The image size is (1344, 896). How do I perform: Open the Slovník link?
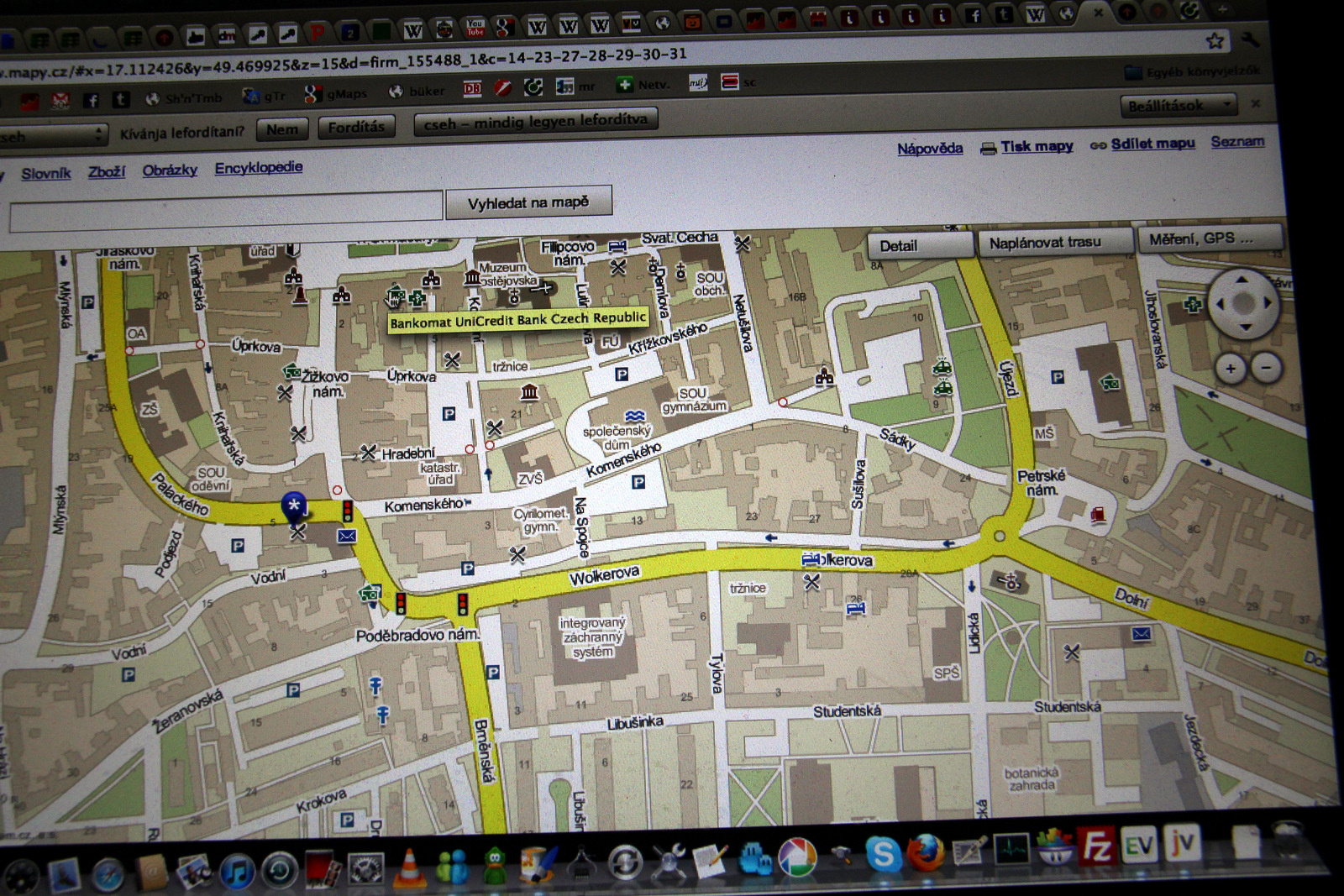[45, 174]
